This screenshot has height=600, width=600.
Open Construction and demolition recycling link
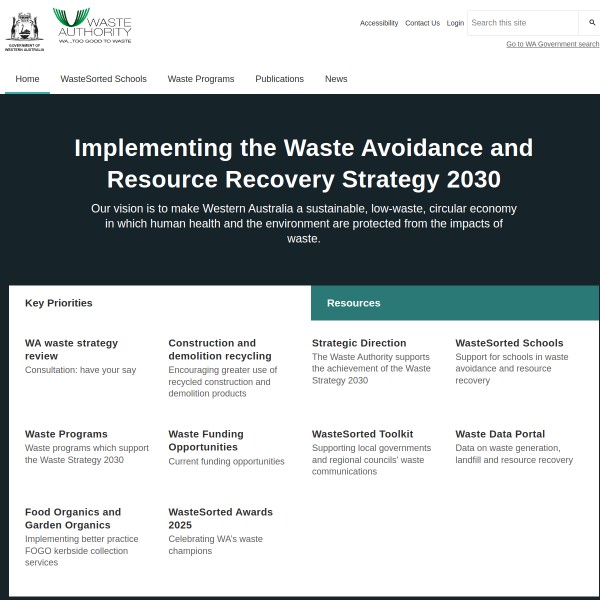coord(219,349)
